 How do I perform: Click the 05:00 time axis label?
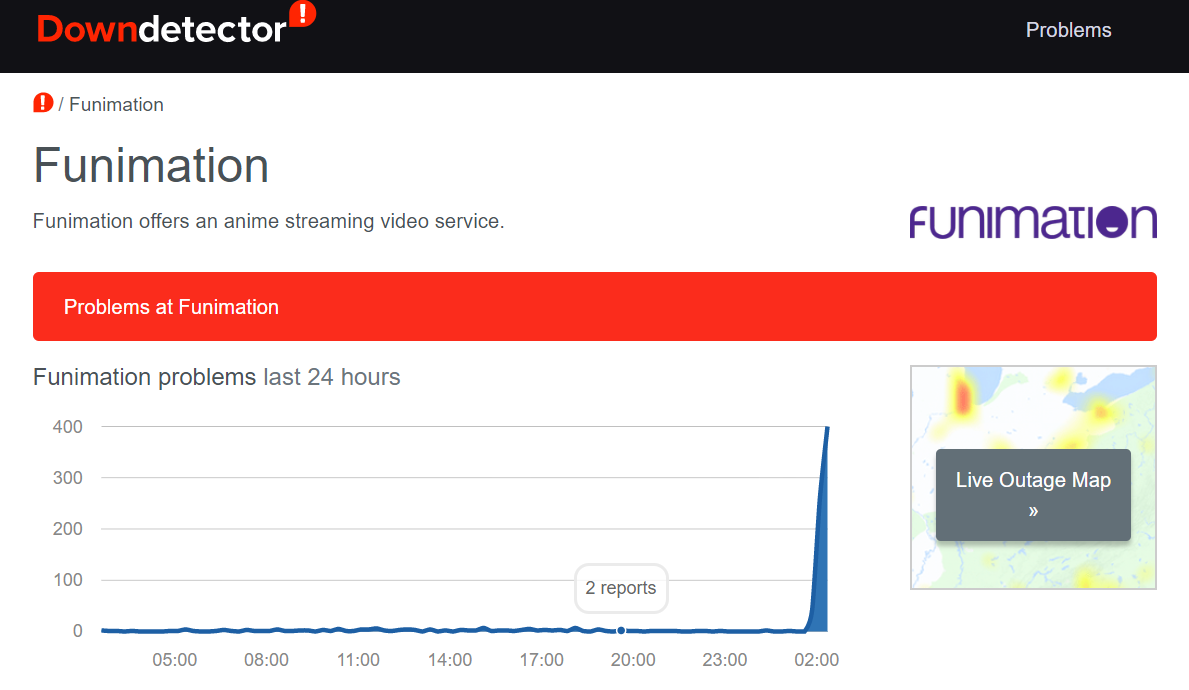174,660
